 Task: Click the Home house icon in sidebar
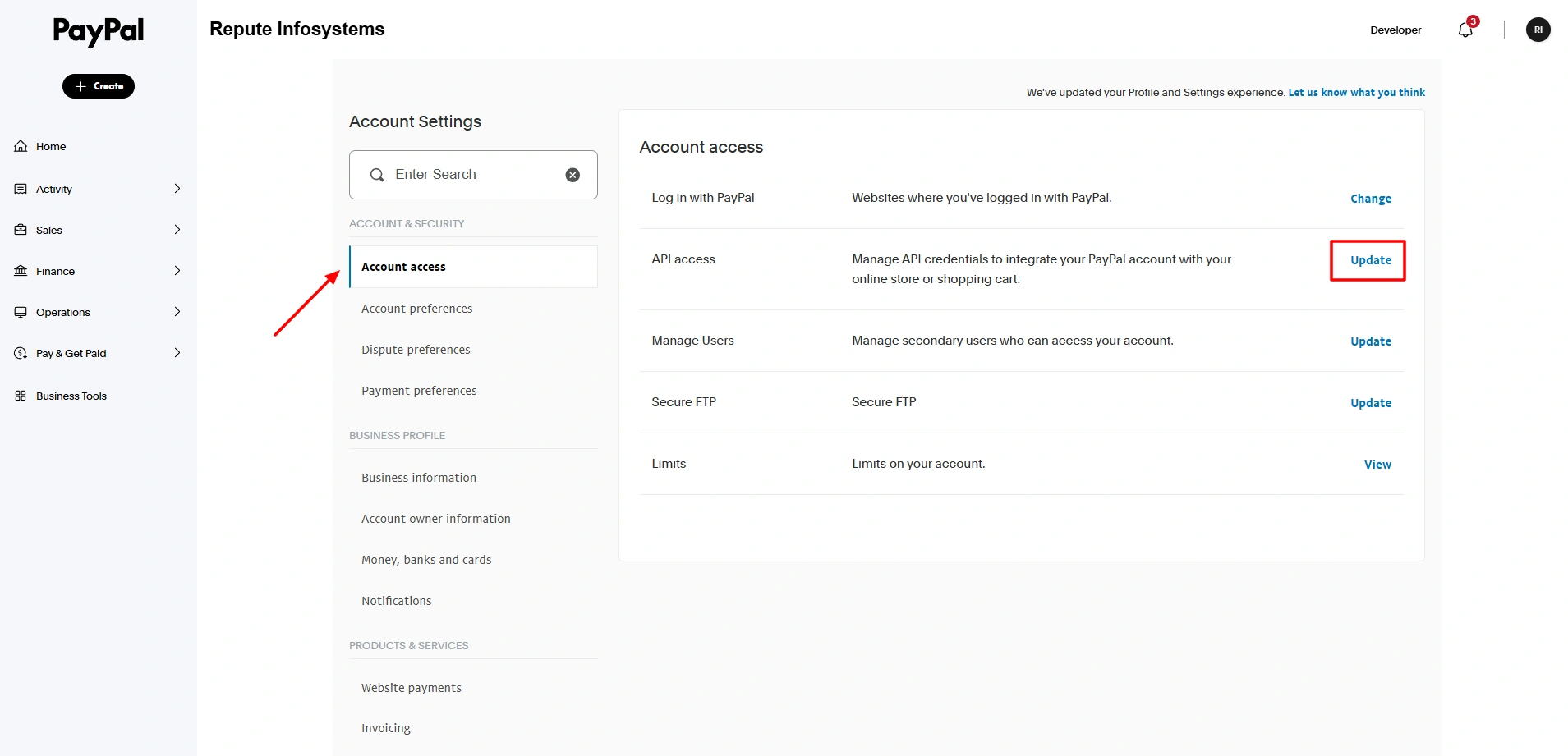coord(21,146)
